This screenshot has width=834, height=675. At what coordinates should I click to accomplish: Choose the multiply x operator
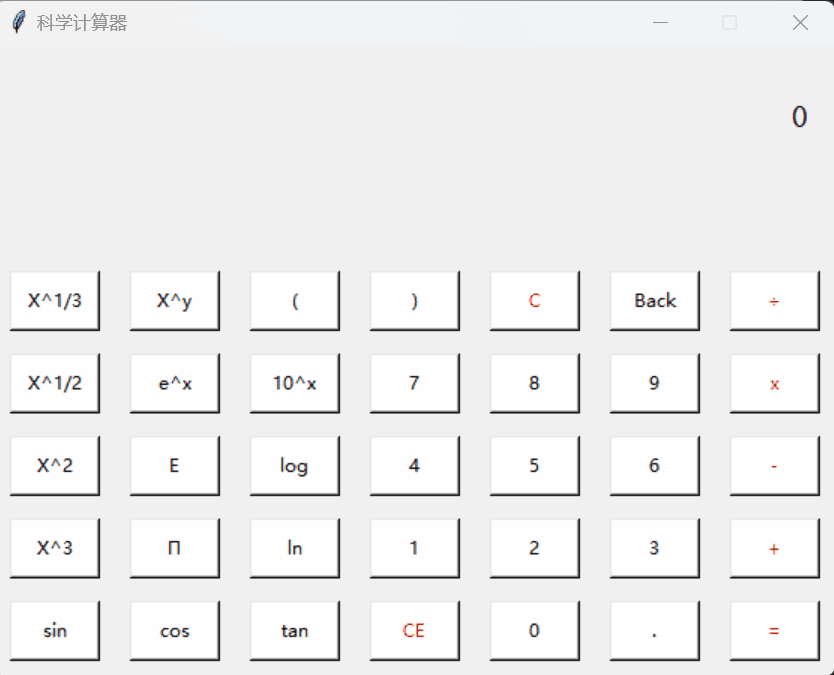[774, 384]
